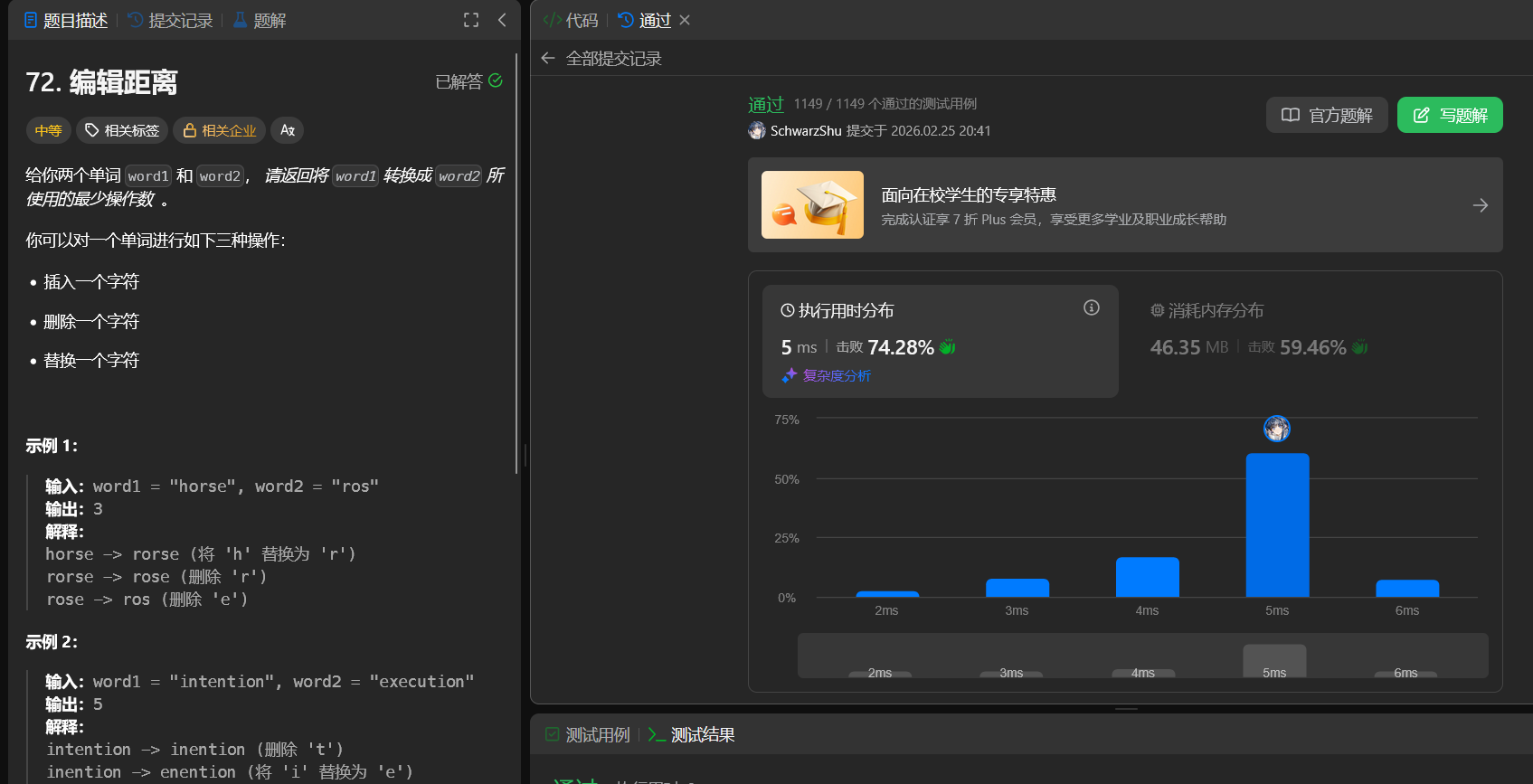
Task: Switch to the 提交记录 tab
Action: click(x=171, y=20)
